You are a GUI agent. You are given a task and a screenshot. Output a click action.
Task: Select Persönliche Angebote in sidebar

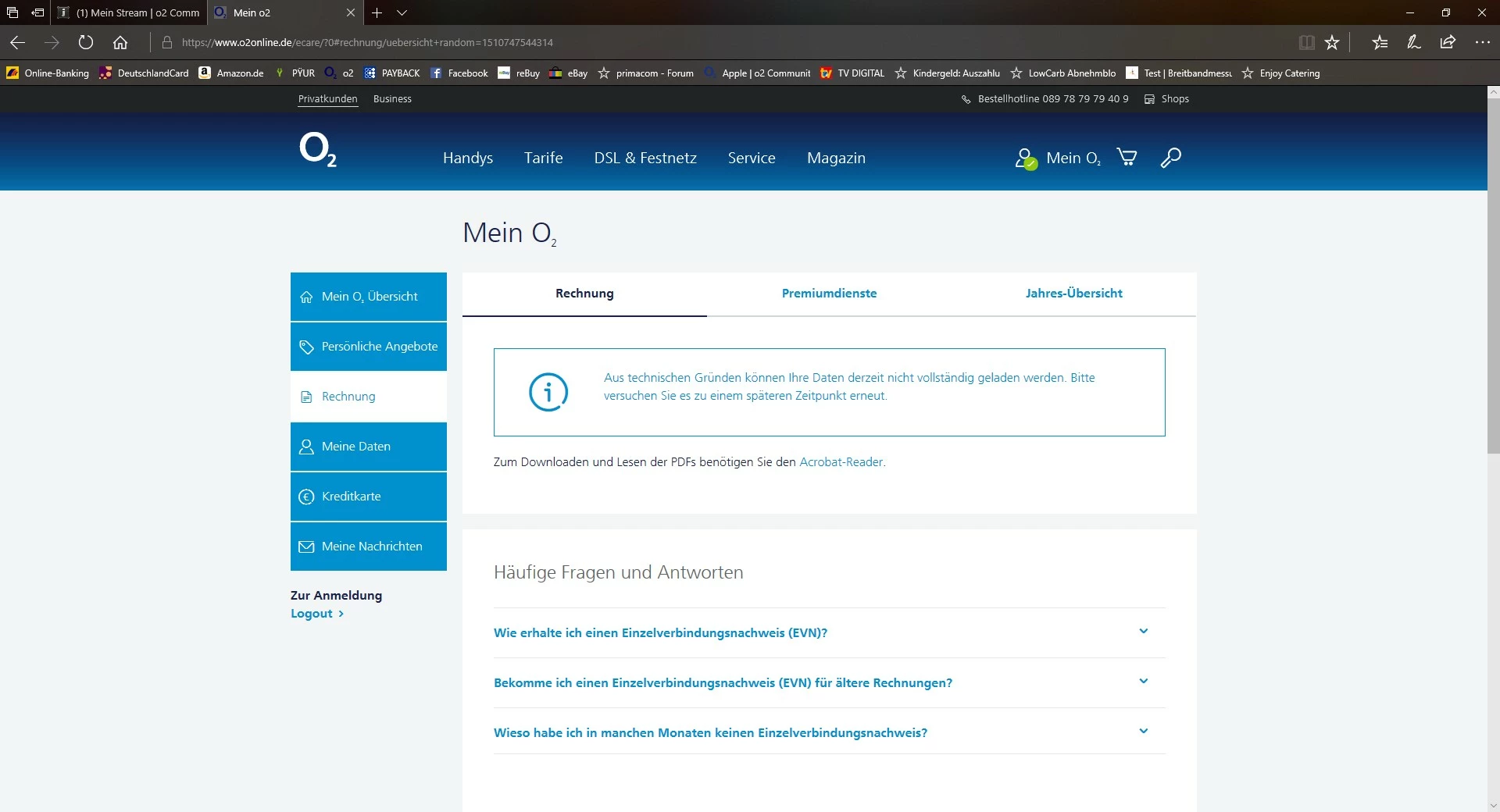(369, 347)
